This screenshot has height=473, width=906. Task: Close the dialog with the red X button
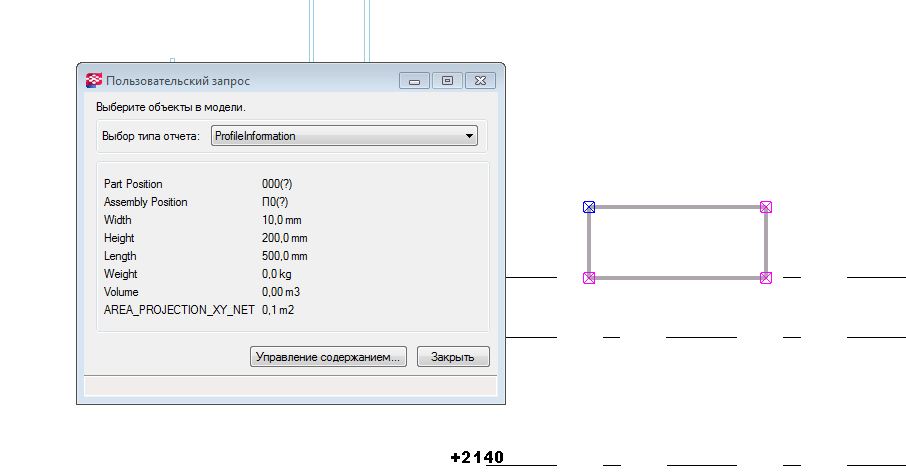(480, 81)
